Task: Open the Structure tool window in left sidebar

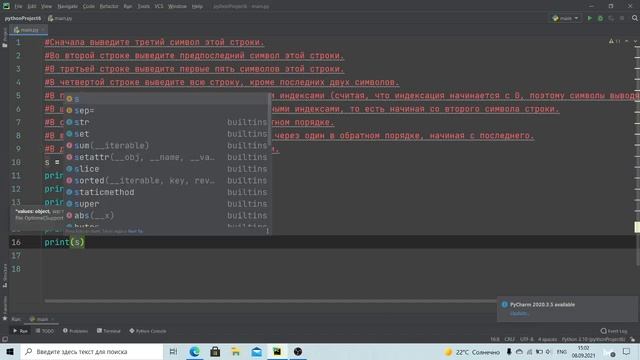Action: pos(4,276)
